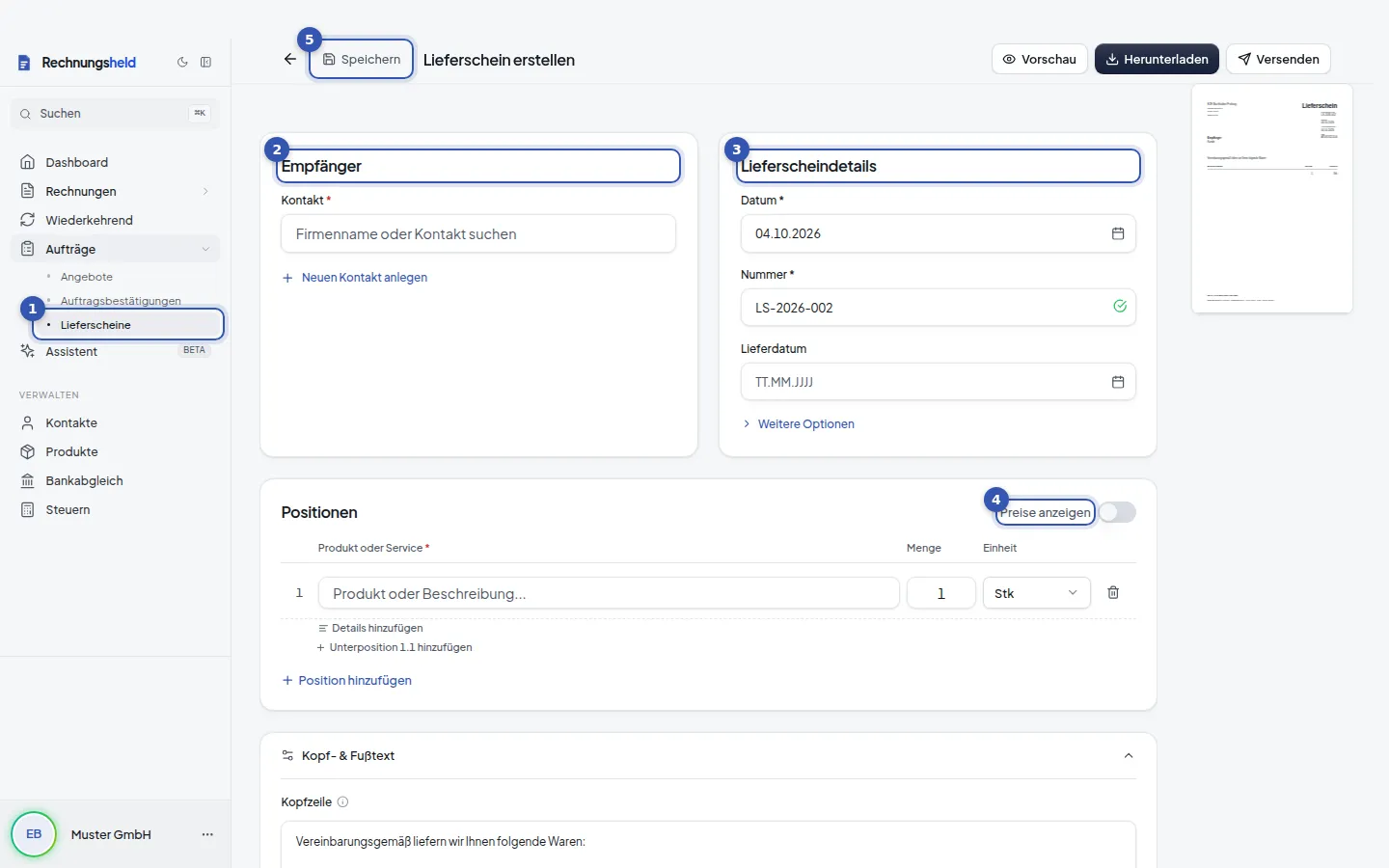Open Datum calendar picker icon
The image size is (1389, 868).
(1118, 233)
